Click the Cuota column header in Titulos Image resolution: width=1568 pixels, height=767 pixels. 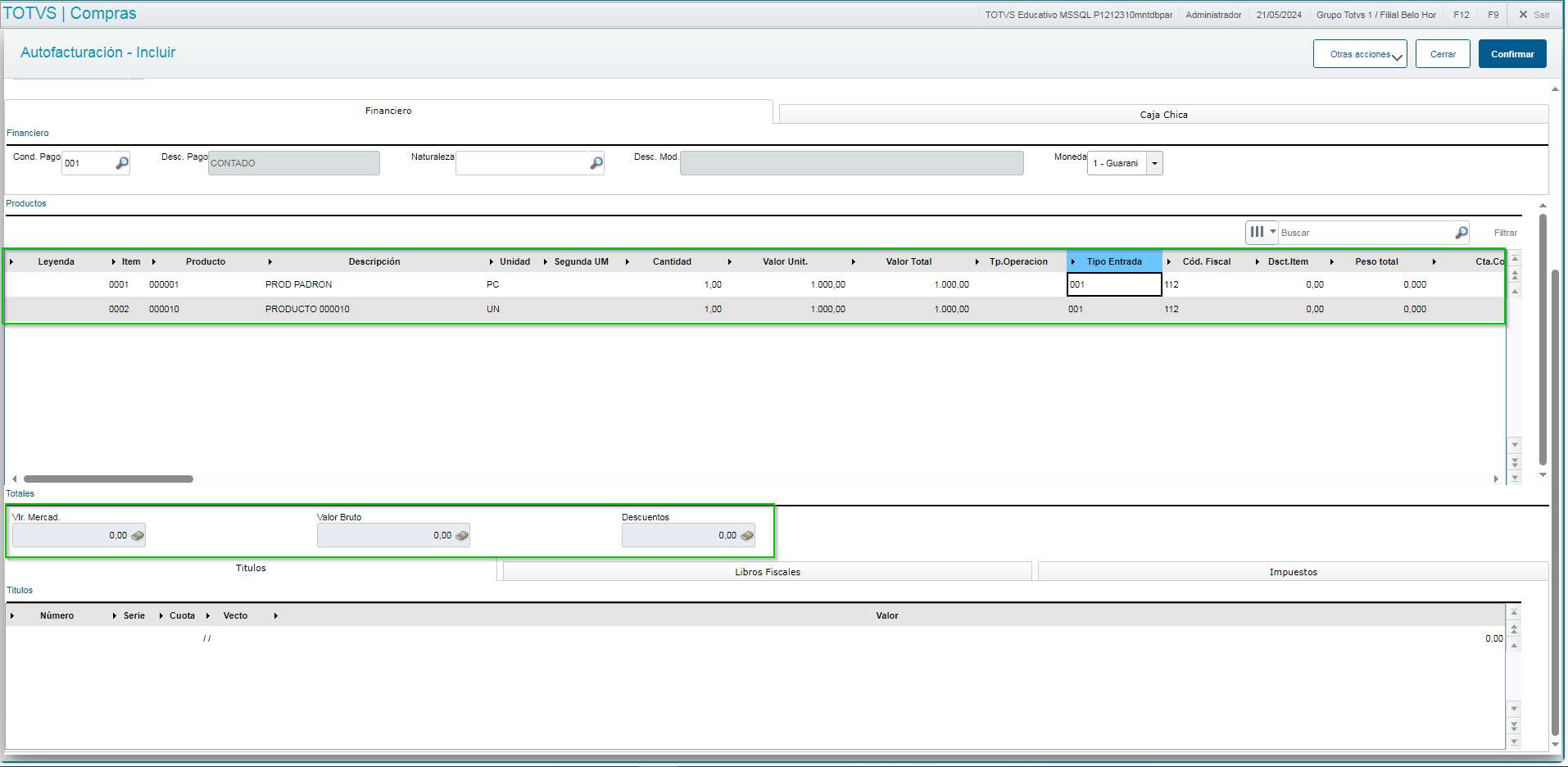182,615
